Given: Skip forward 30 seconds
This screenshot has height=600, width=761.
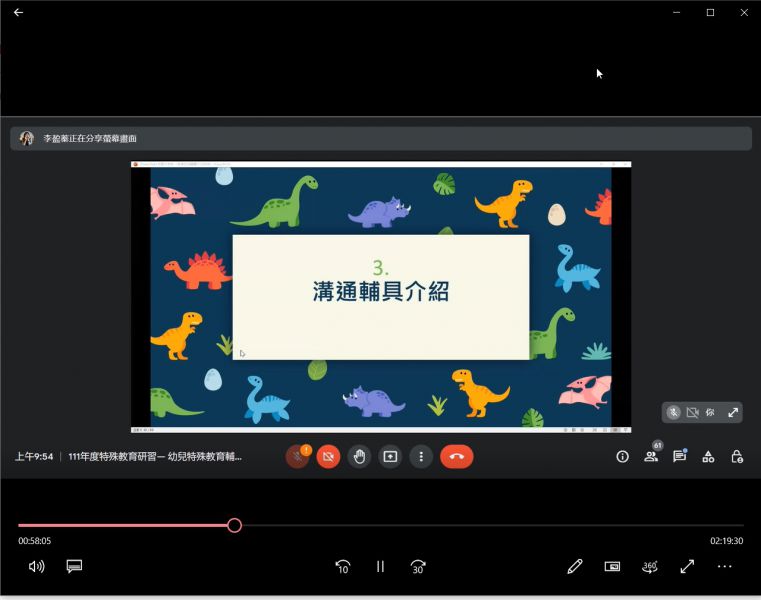Looking at the screenshot, I should click(x=418, y=566).
